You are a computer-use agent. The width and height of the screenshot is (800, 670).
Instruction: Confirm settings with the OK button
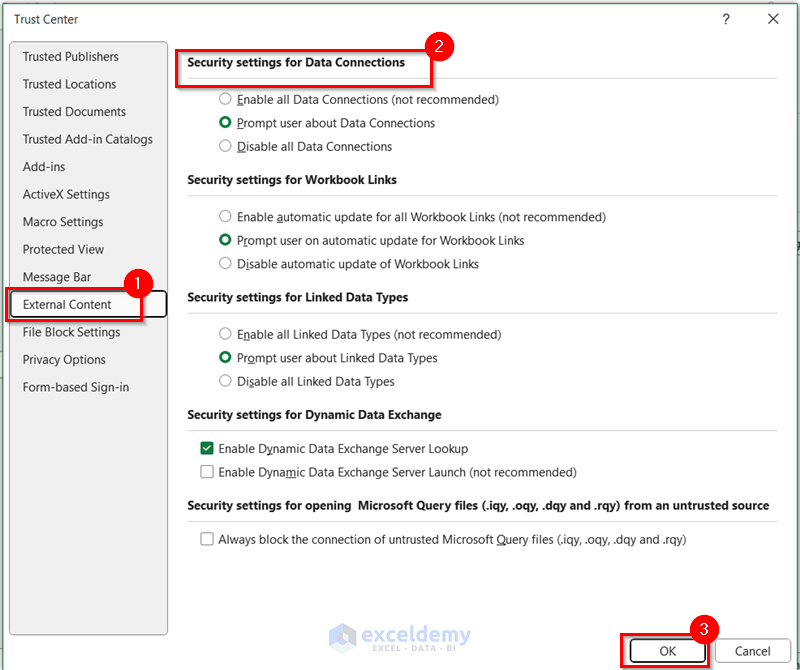[665, 650]
